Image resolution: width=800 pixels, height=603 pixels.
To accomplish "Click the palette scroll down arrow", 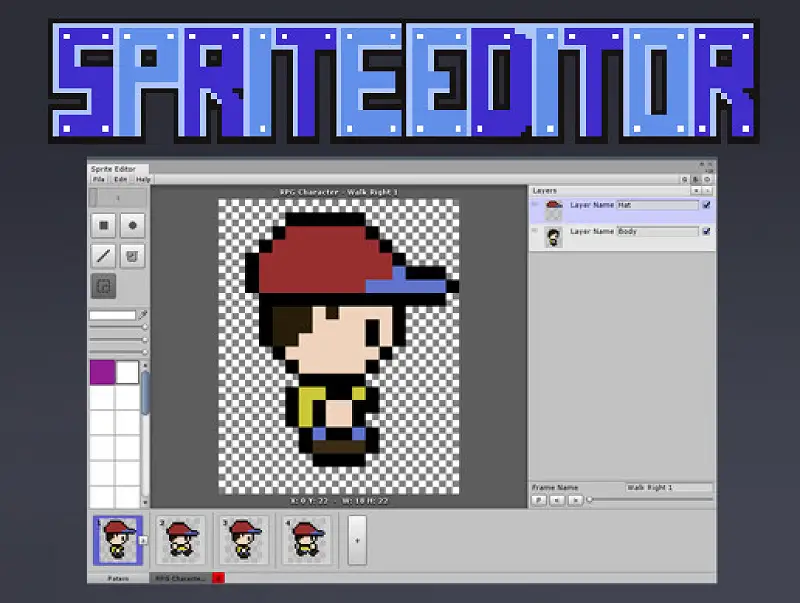I will click(x=145, y=502).
